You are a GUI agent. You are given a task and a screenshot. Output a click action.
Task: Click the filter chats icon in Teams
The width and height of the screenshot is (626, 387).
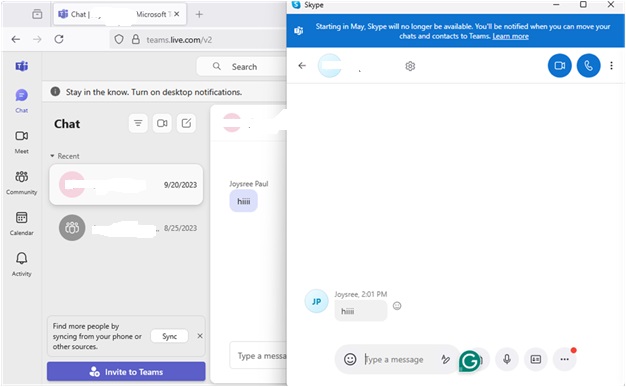tap(138, 123)
